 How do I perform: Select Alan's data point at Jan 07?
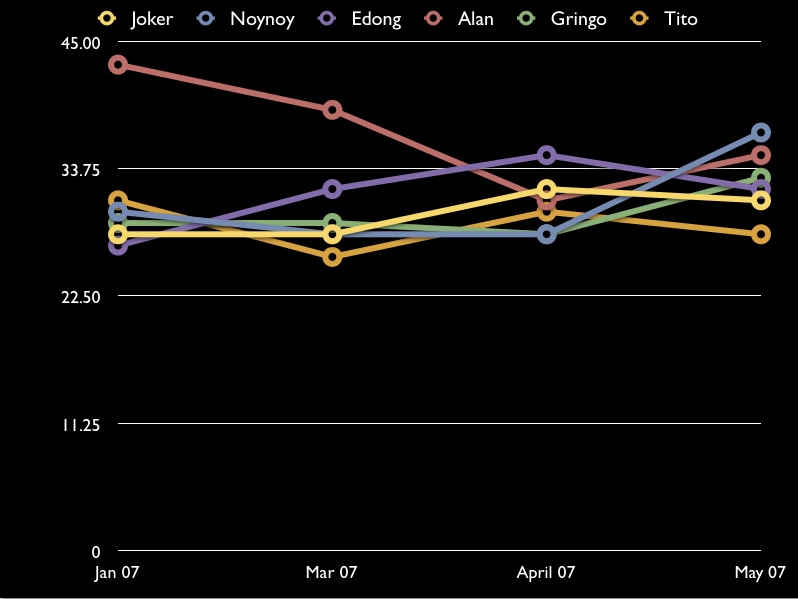pos(118,65)
